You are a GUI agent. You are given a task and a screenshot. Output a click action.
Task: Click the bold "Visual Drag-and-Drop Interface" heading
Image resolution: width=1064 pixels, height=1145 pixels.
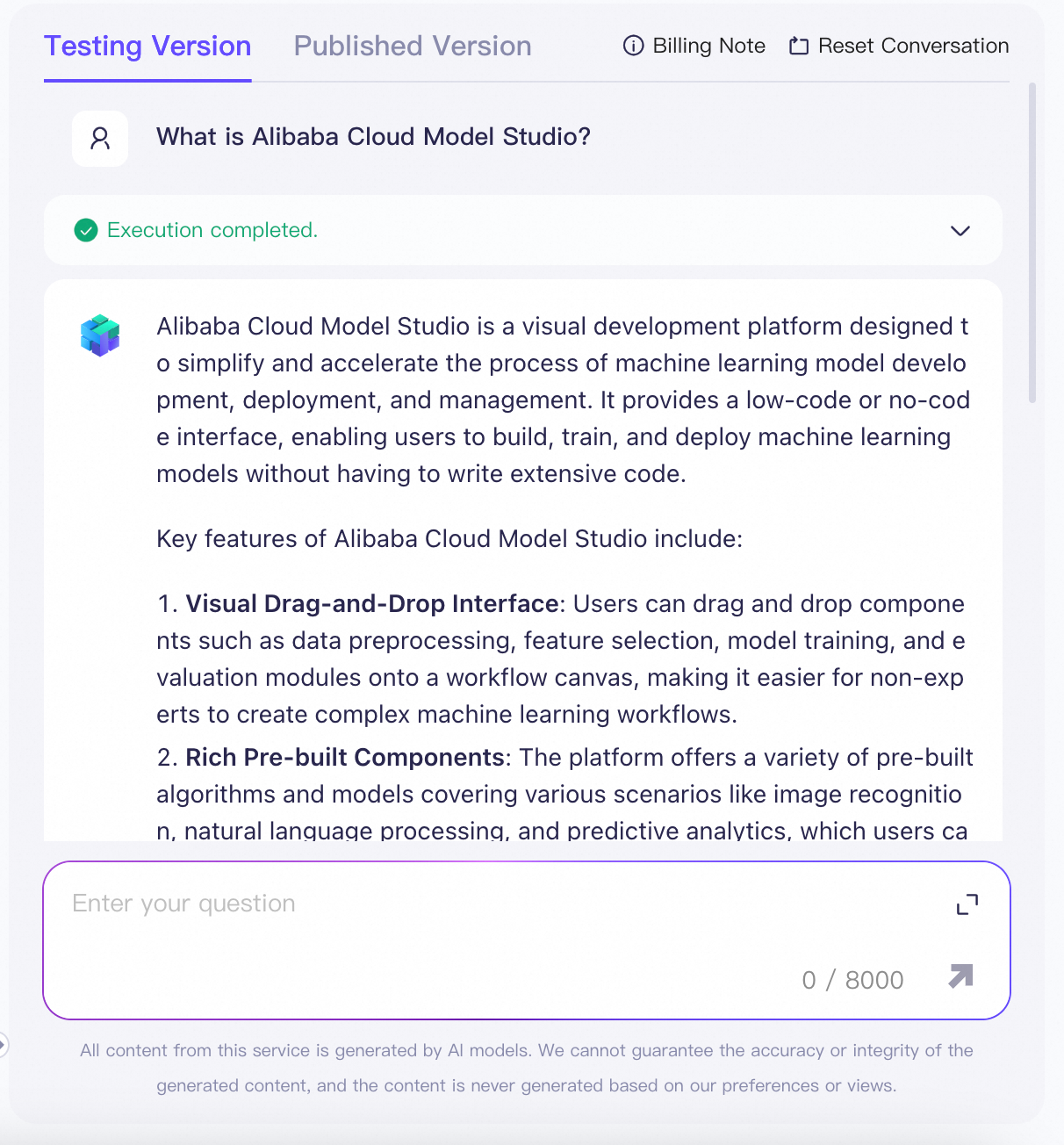(372, 604)
